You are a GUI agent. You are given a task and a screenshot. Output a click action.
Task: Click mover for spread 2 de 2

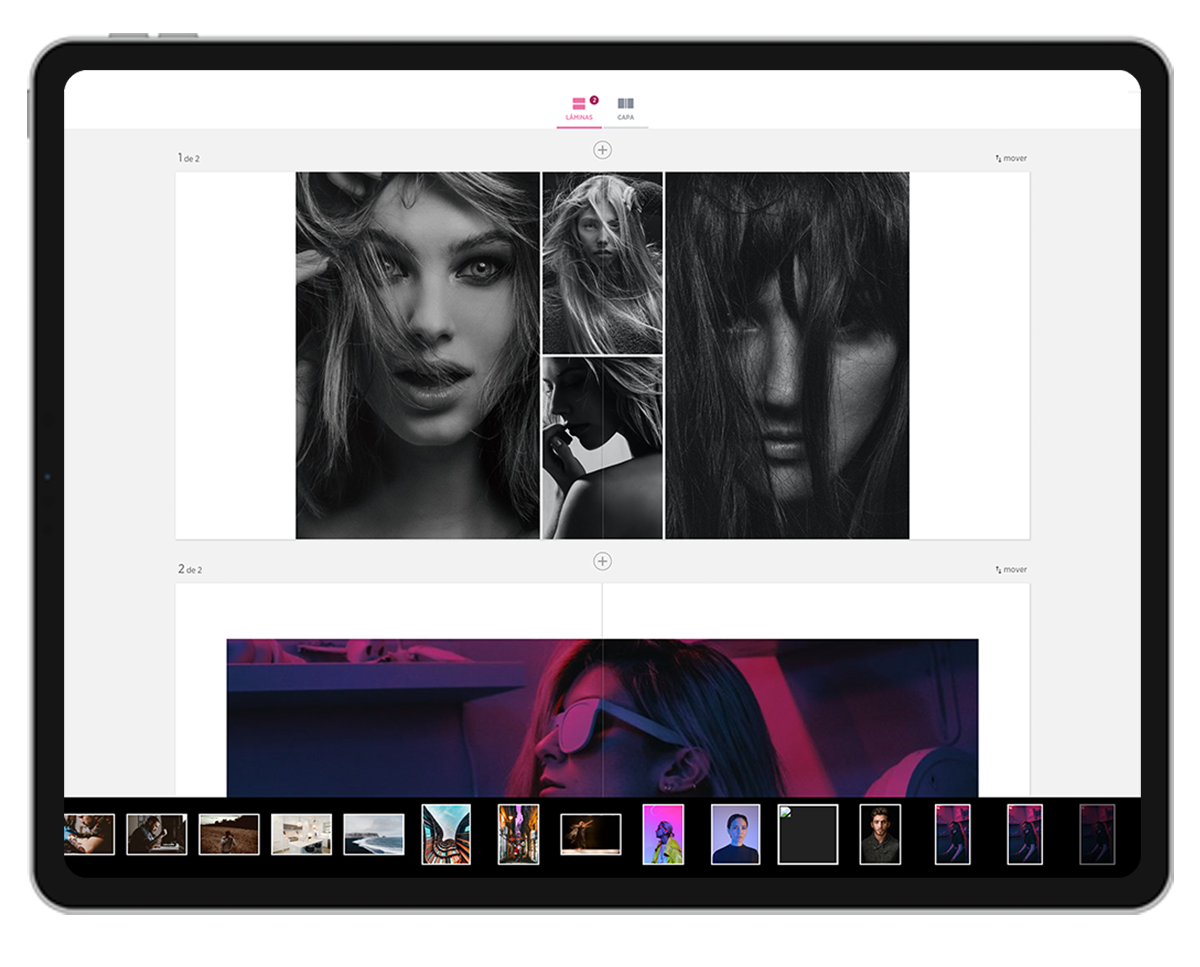coord(1011,569)
